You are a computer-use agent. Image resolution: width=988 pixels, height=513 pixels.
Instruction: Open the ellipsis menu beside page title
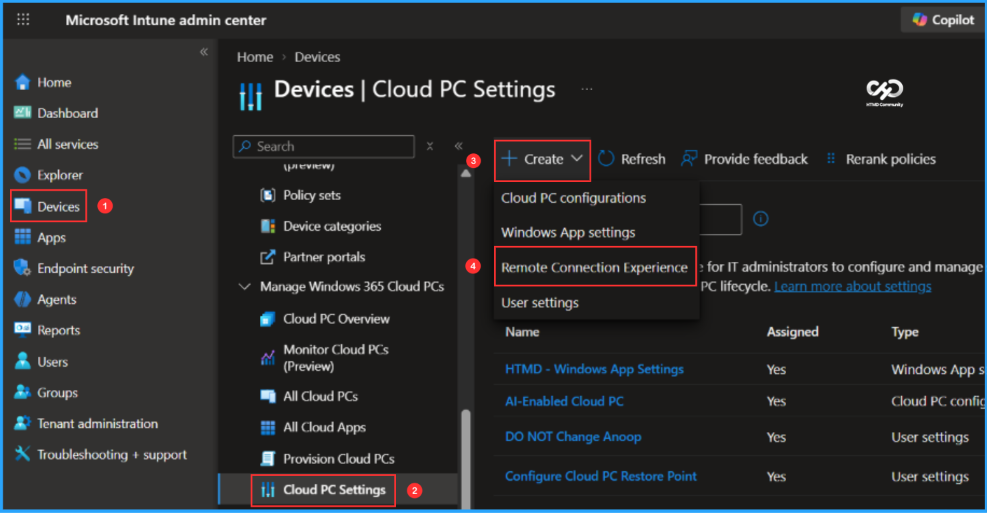click(587, 89)
